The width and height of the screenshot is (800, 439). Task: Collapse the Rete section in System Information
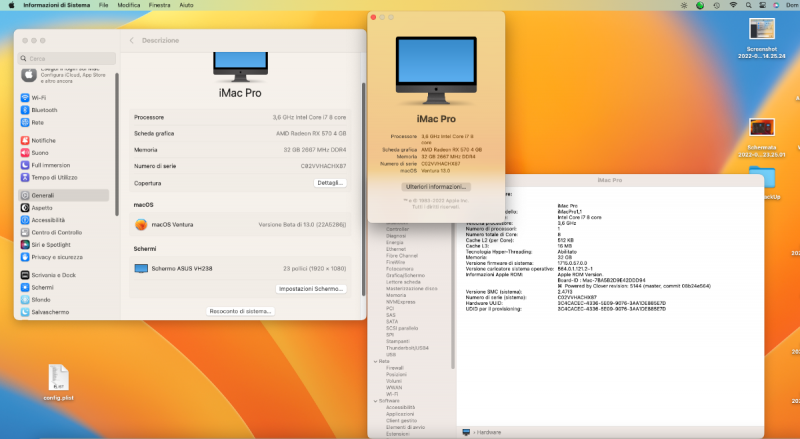[x=376, y=361]
